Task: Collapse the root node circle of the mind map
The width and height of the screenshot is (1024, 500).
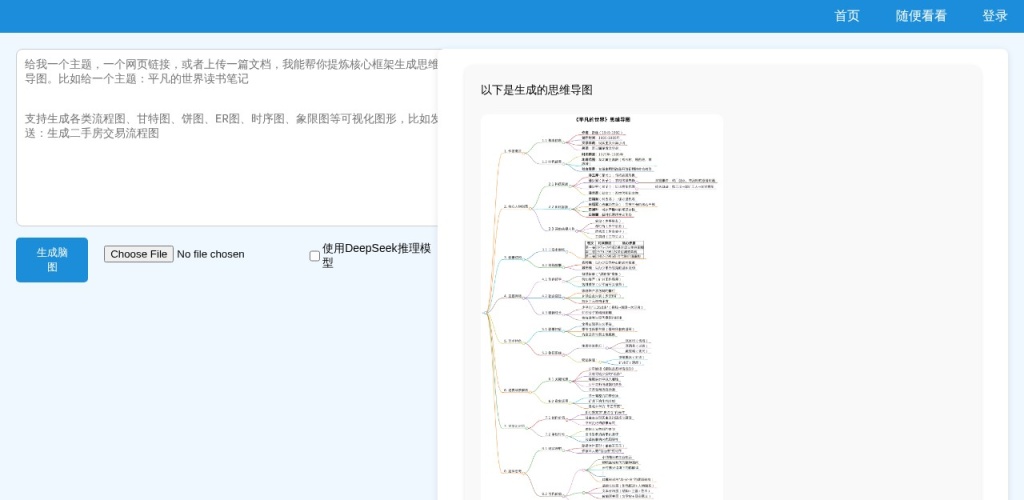Action: pyautogui.click(x=484, y=313)
